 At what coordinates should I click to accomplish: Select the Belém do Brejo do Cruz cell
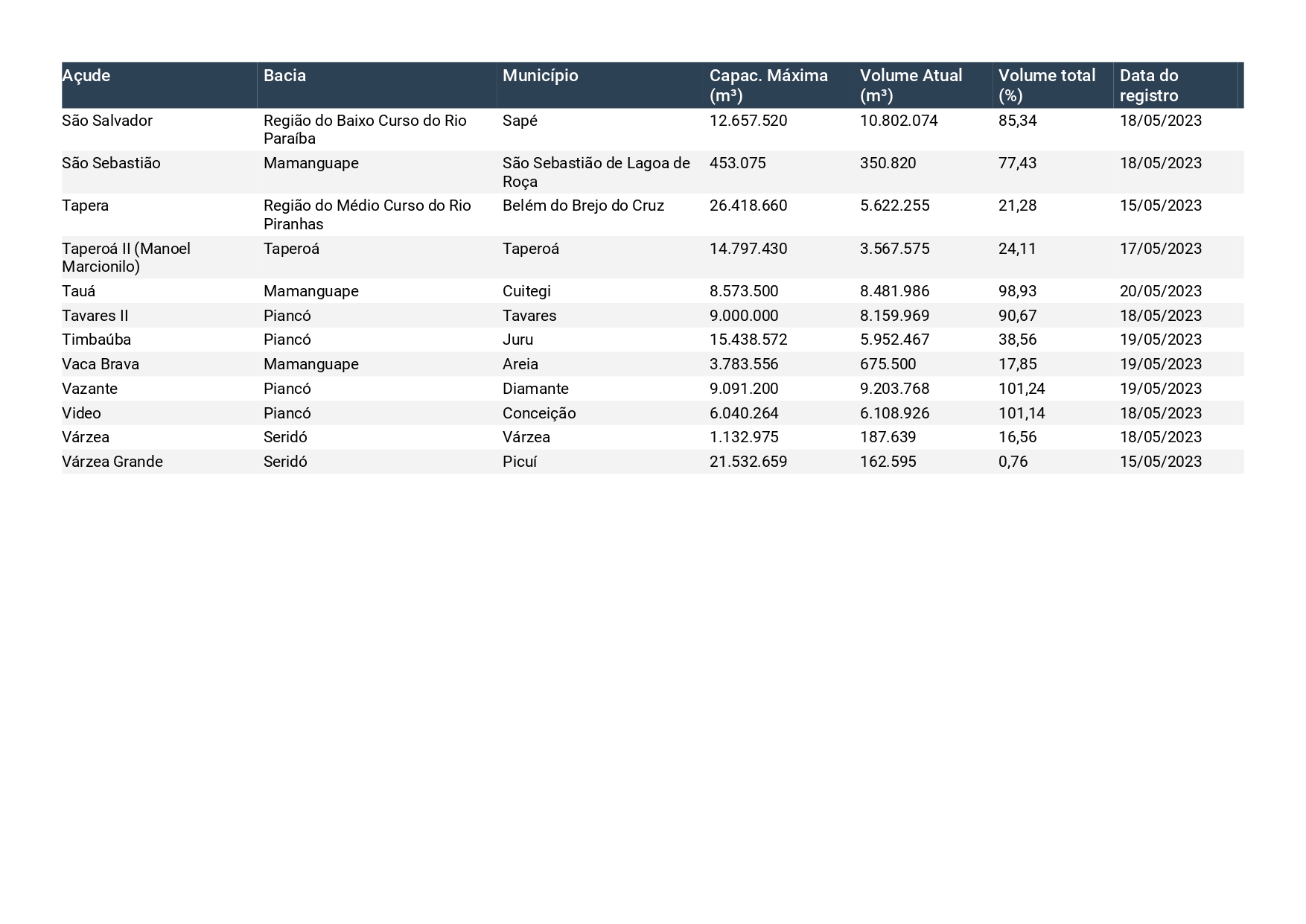tap(583, 205)
